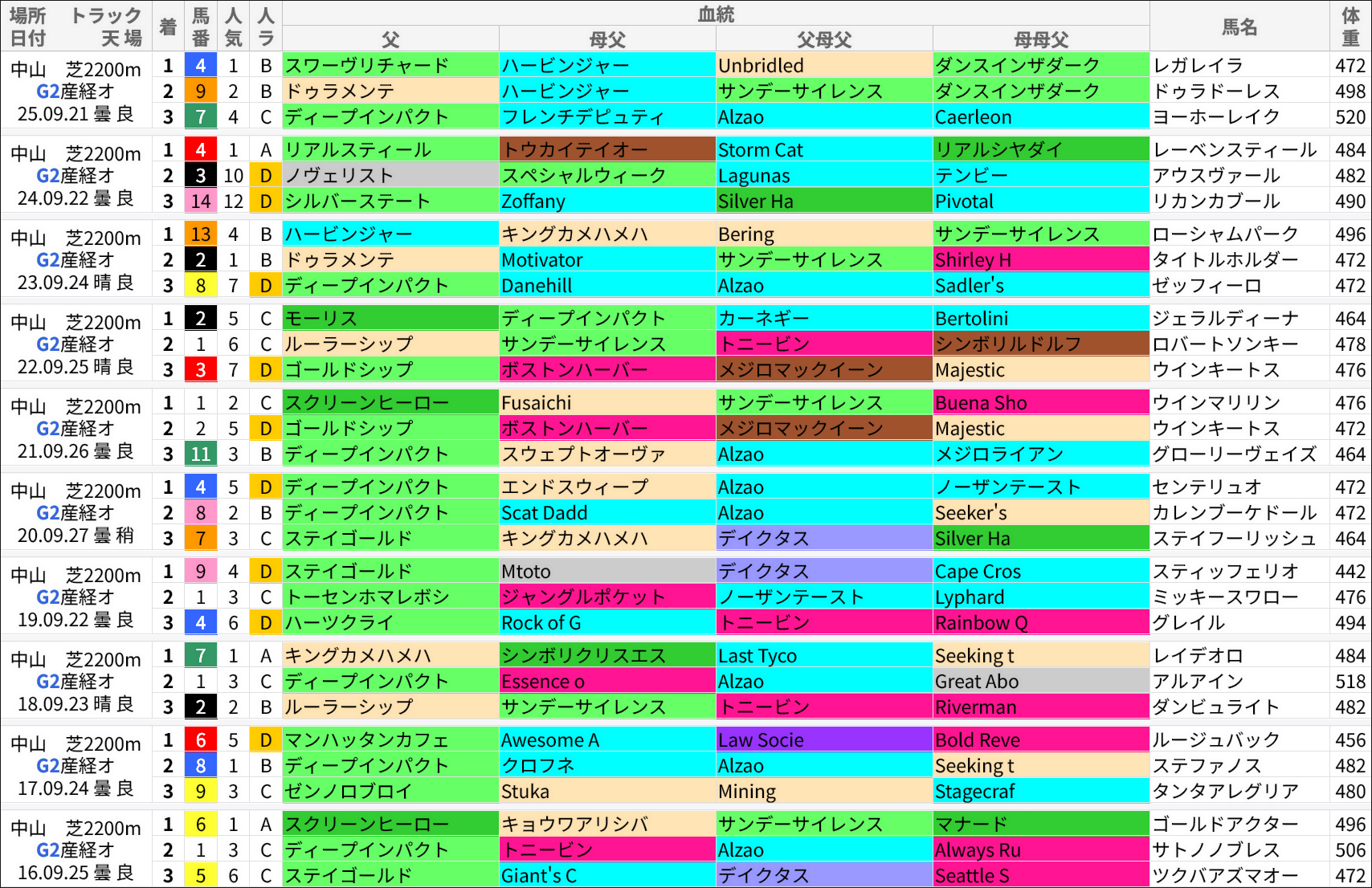The width and height of the screenshot is (1372, 888).
Task: Click the Pivotal cell
Action: click(1041, 202)
